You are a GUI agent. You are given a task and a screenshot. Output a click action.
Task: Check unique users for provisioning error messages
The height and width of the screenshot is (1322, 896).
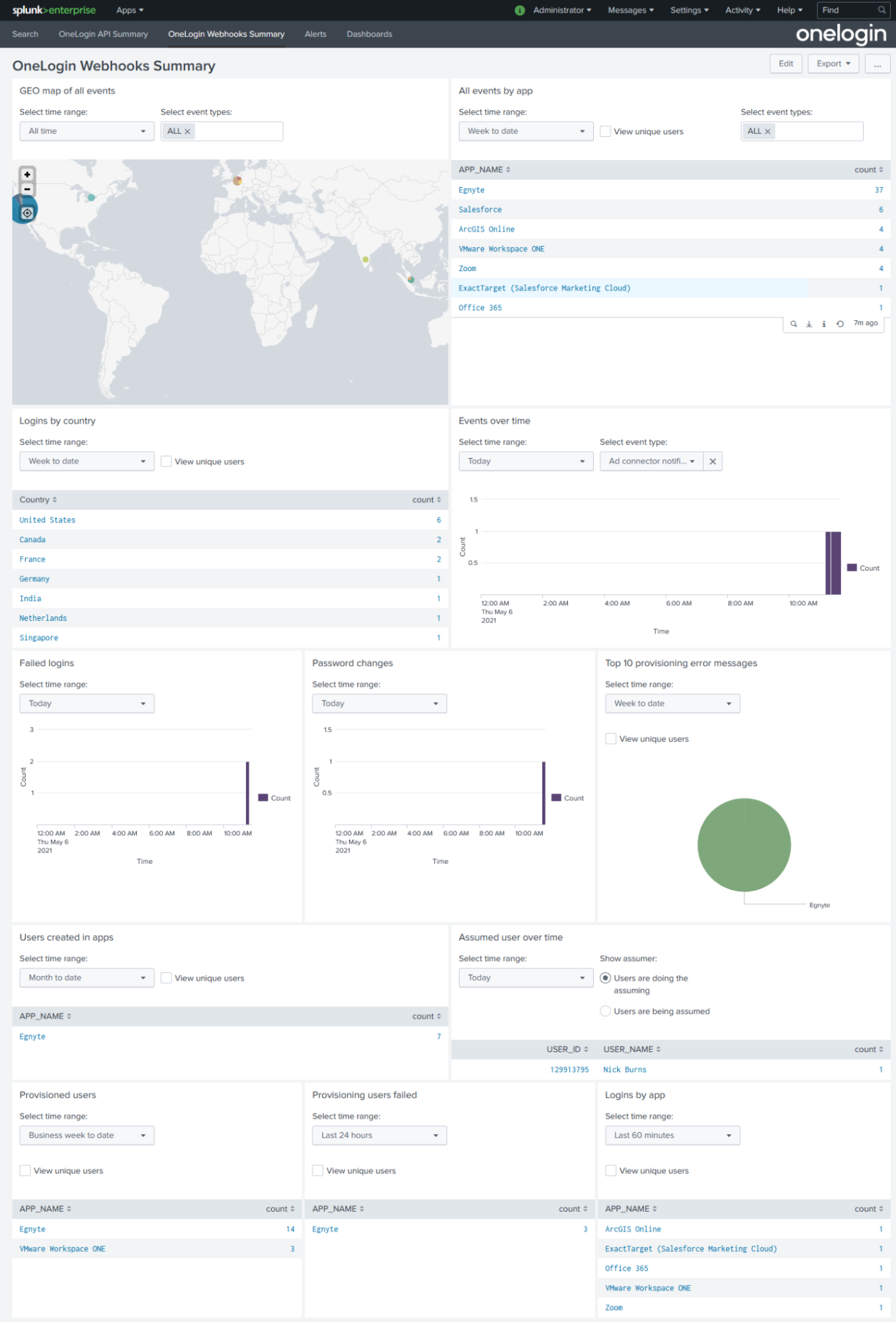pos(611,739)
